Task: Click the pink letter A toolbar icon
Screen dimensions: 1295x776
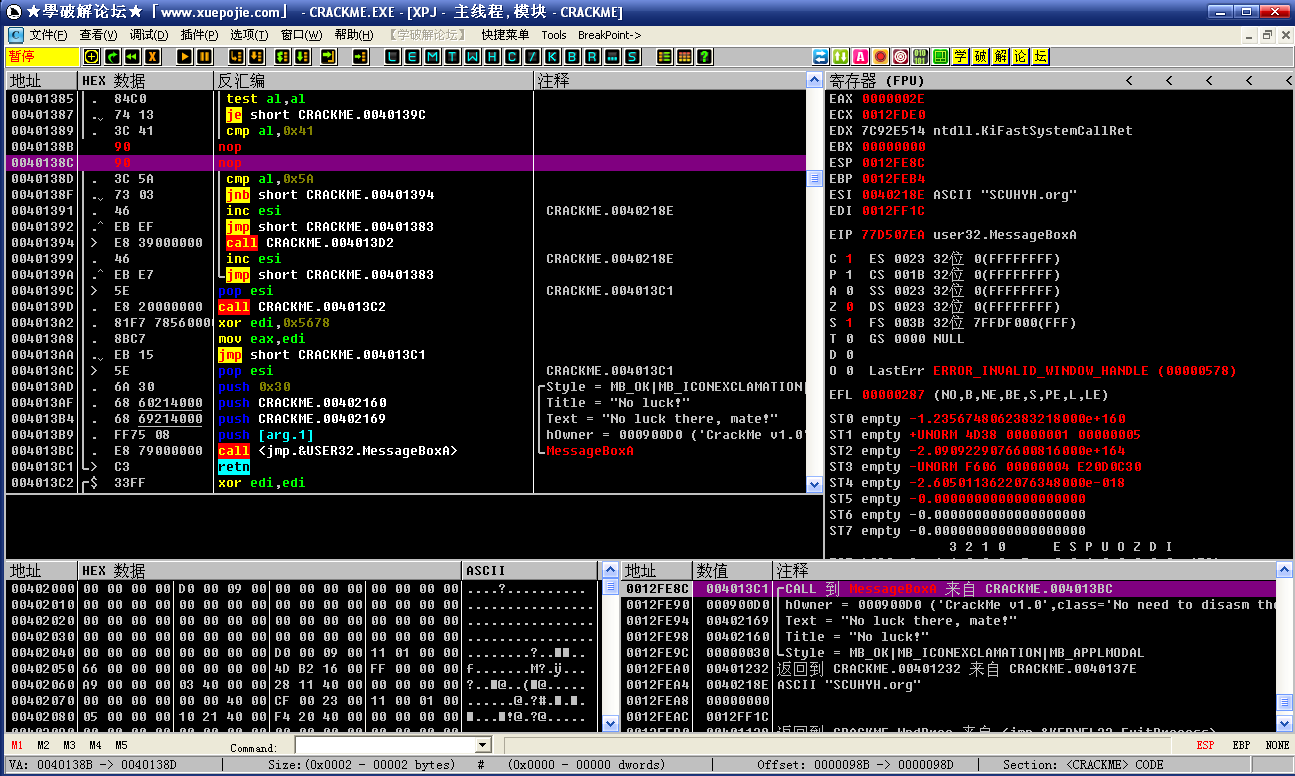Action: click(861, 57)
